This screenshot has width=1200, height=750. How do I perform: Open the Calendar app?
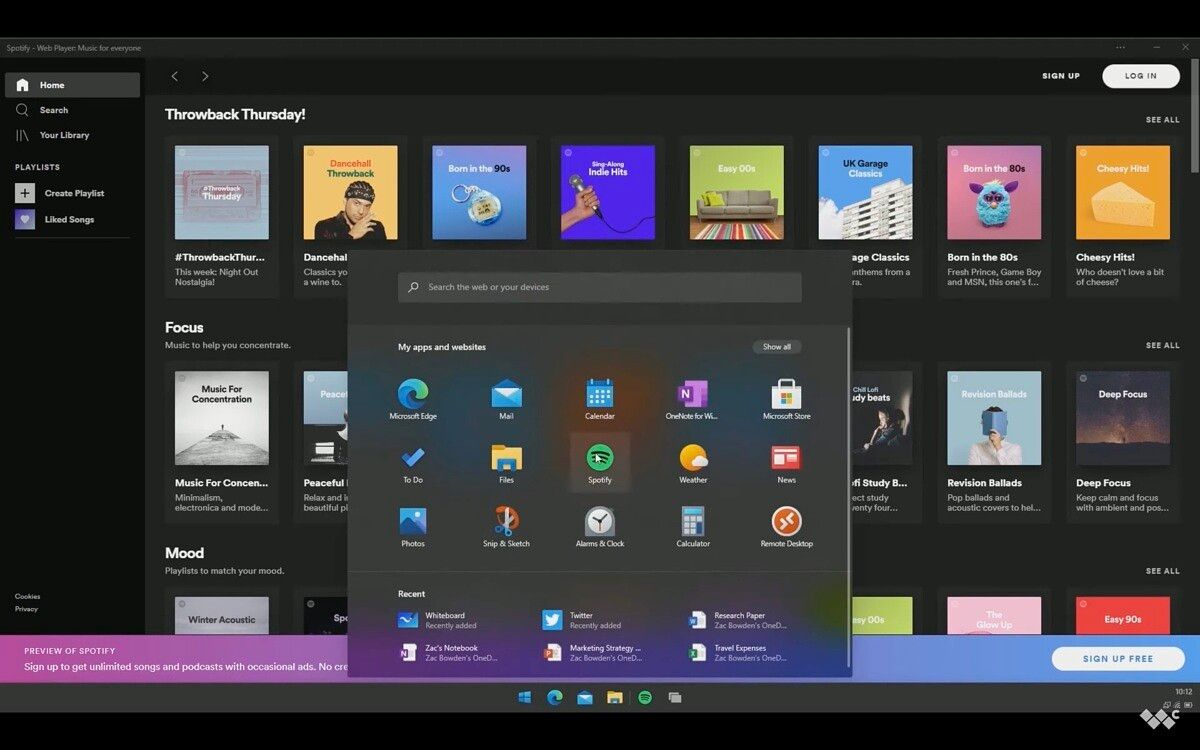(x=599, y=396)
